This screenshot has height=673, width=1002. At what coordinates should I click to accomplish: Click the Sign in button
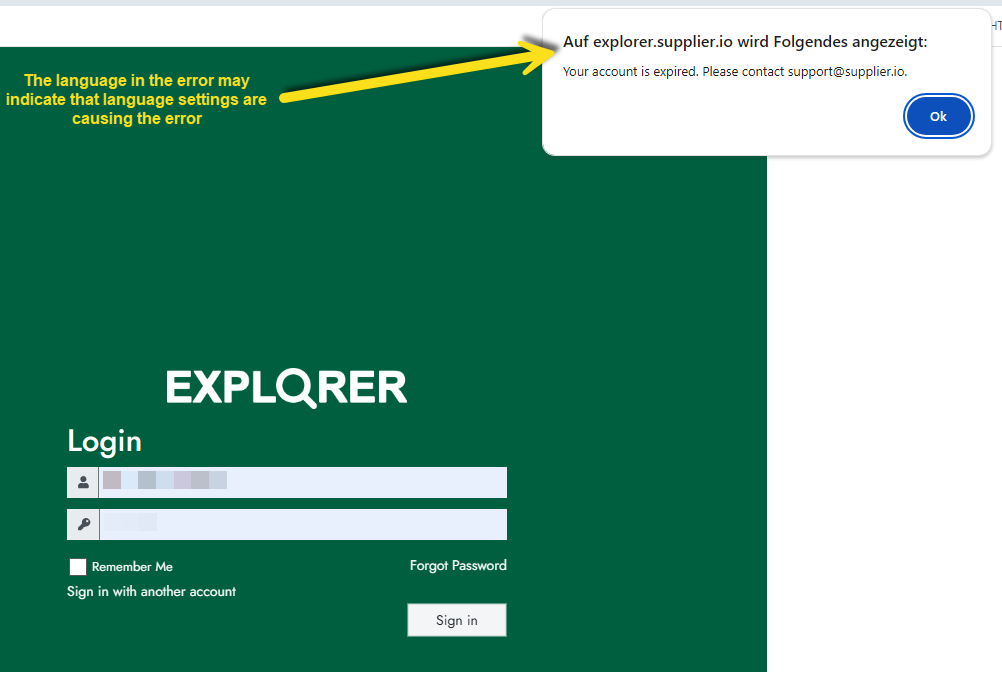pyautogui.click(x=457, y=620)
